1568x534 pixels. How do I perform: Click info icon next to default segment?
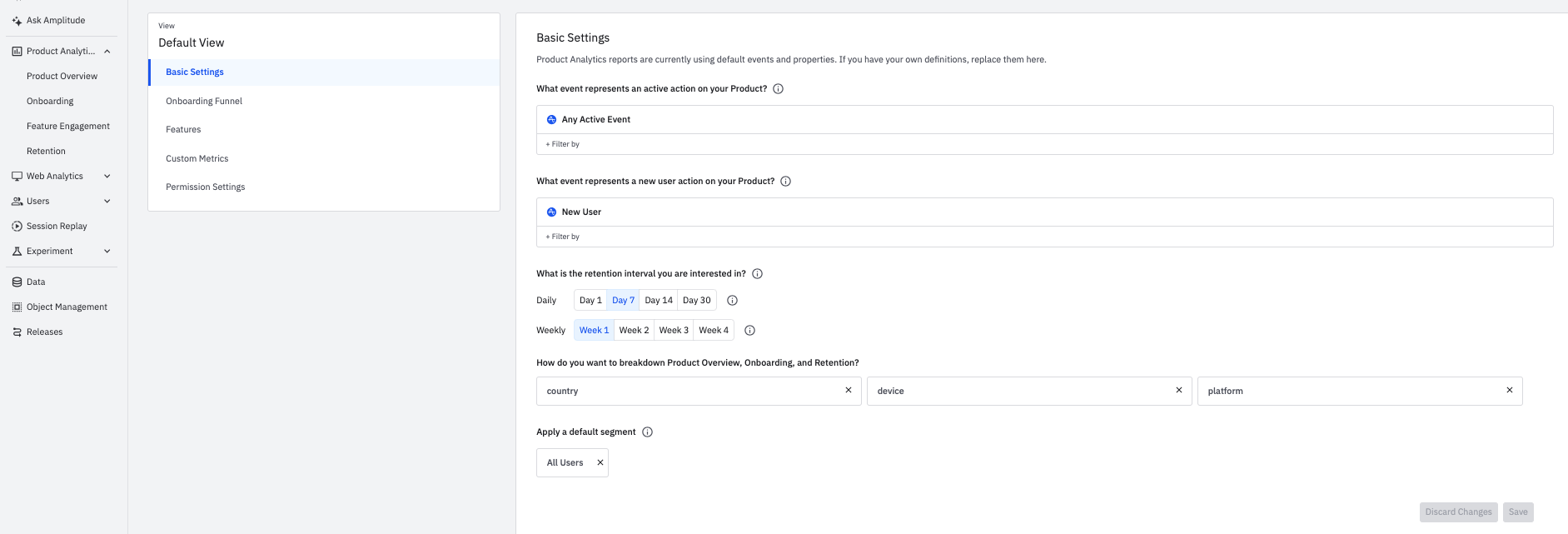[648, 432]
